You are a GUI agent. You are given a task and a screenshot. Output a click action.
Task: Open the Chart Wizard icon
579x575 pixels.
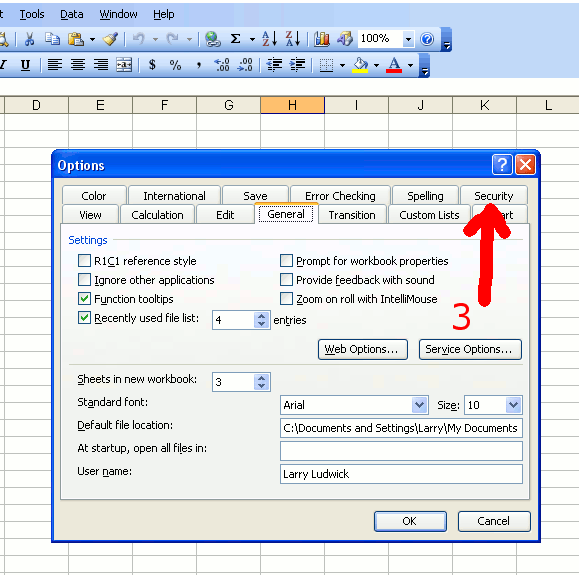coord(322,39)
